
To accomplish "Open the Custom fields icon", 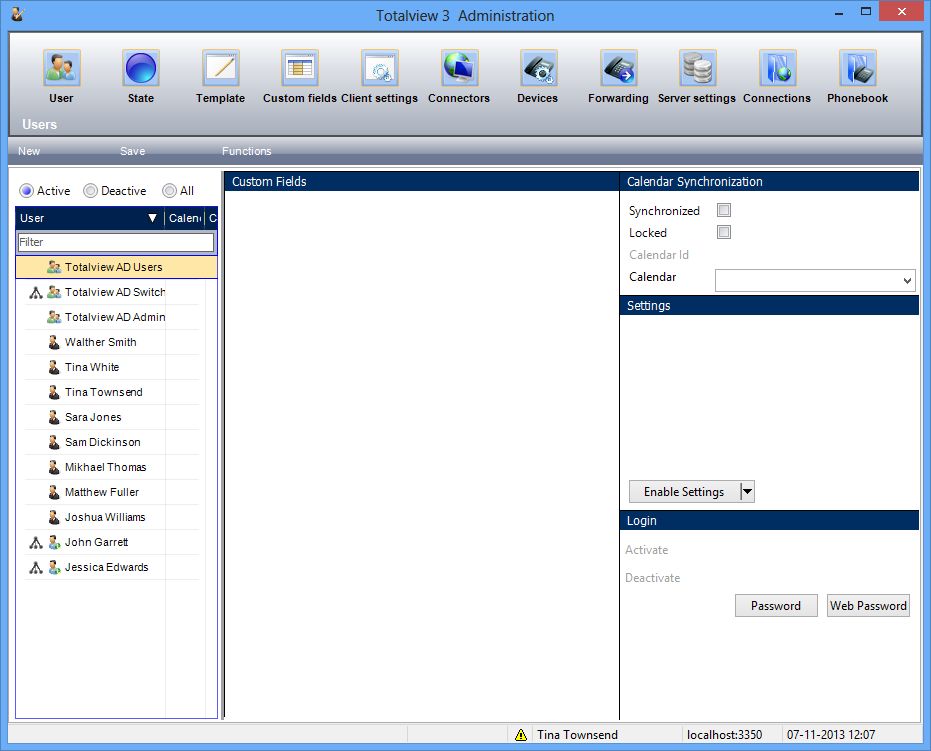I will pyautogui.click(x=300, y=68).
